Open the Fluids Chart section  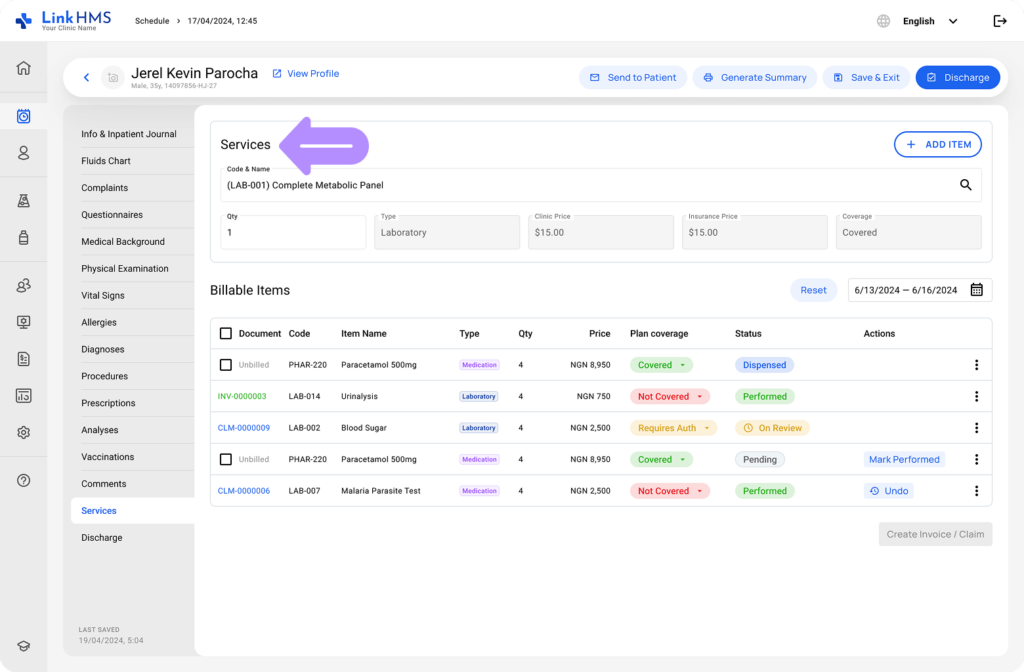(x=106, y=161)
